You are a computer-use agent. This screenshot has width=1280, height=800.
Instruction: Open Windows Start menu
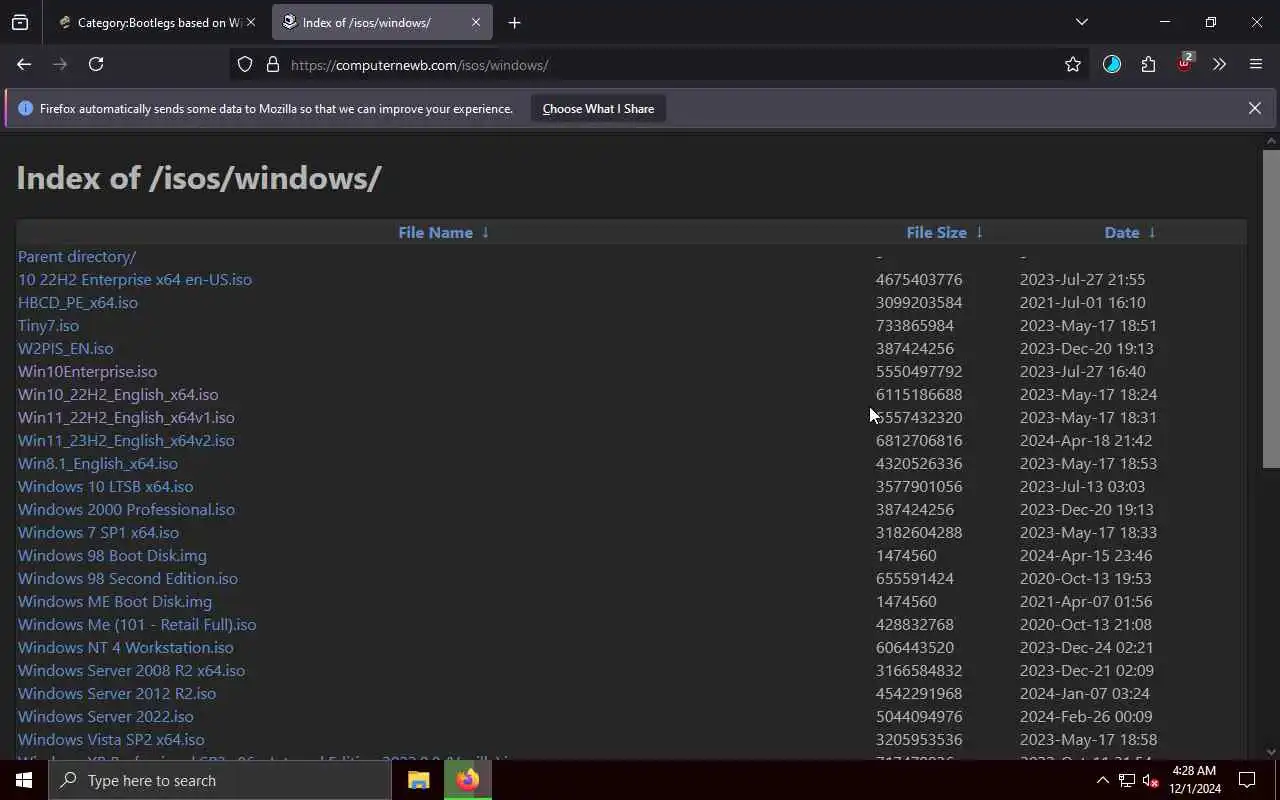click(x=24, y=780)
